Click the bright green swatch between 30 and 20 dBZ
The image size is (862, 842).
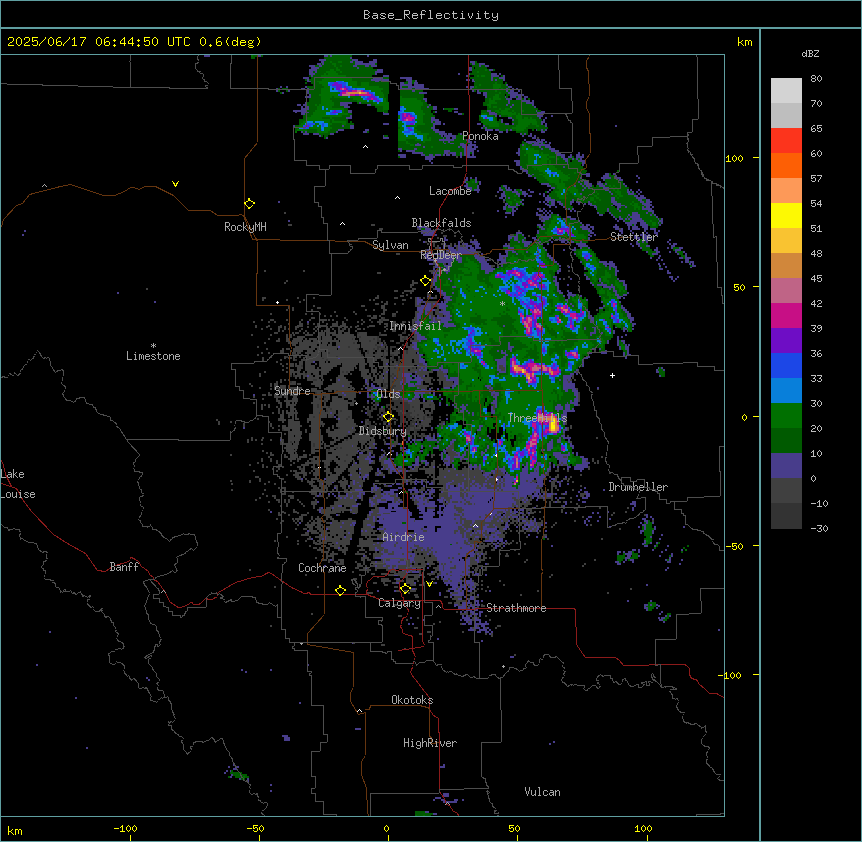tap(786, 416)
